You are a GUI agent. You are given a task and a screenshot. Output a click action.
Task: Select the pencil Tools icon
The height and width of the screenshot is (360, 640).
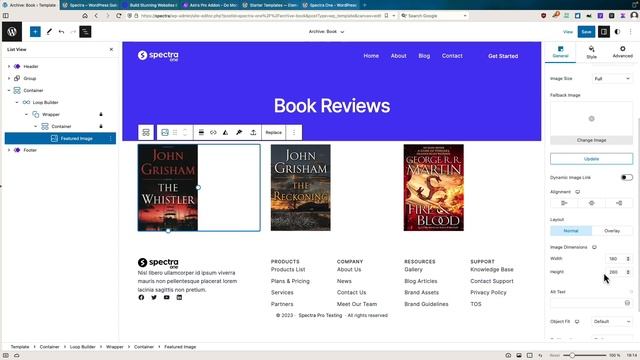(49, 31)
